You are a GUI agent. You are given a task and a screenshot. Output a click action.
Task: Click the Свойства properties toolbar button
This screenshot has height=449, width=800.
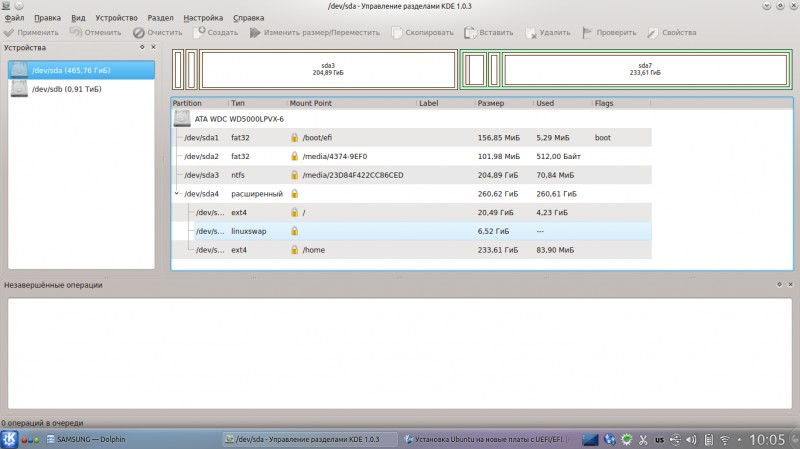pos(672,33)
